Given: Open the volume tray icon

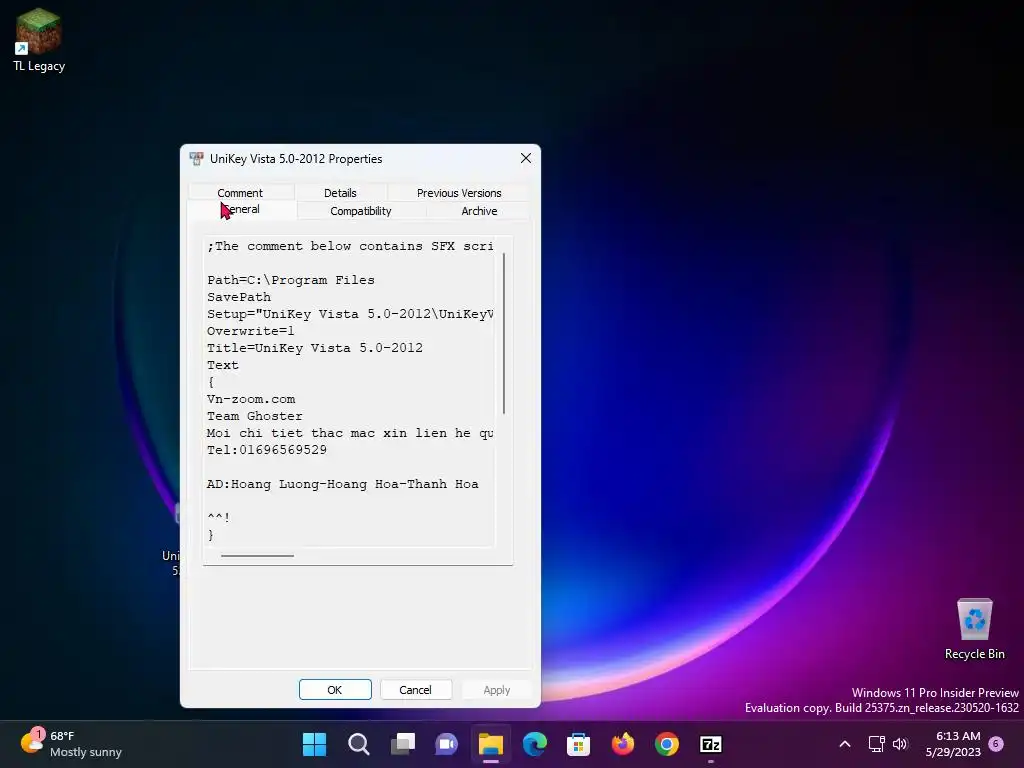Looking at the screenshot, I should (900, 744).
